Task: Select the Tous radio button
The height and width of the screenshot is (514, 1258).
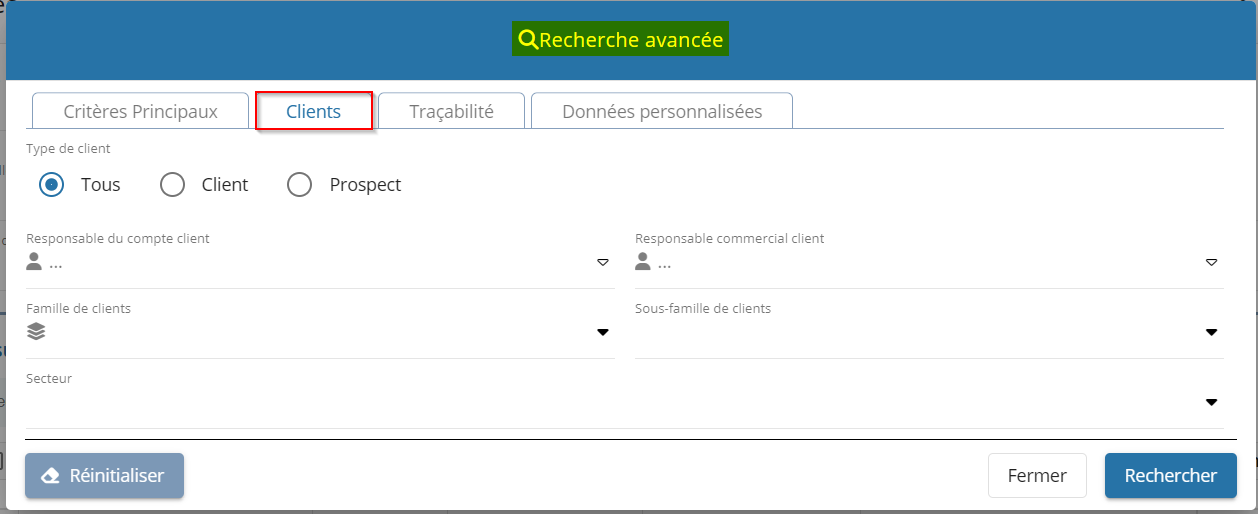Action: 52,185
